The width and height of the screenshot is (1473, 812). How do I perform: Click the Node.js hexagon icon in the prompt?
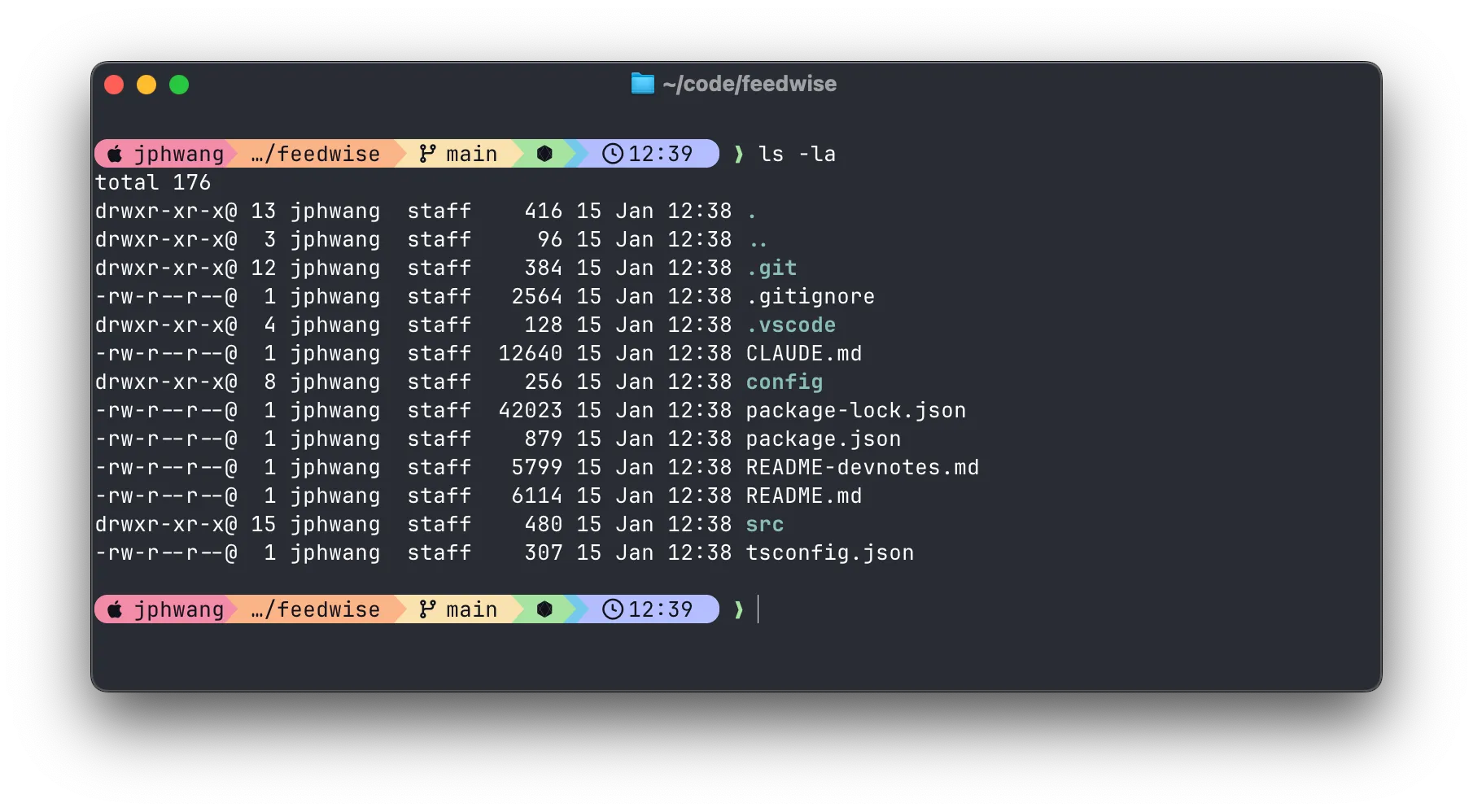coord(544,153)
